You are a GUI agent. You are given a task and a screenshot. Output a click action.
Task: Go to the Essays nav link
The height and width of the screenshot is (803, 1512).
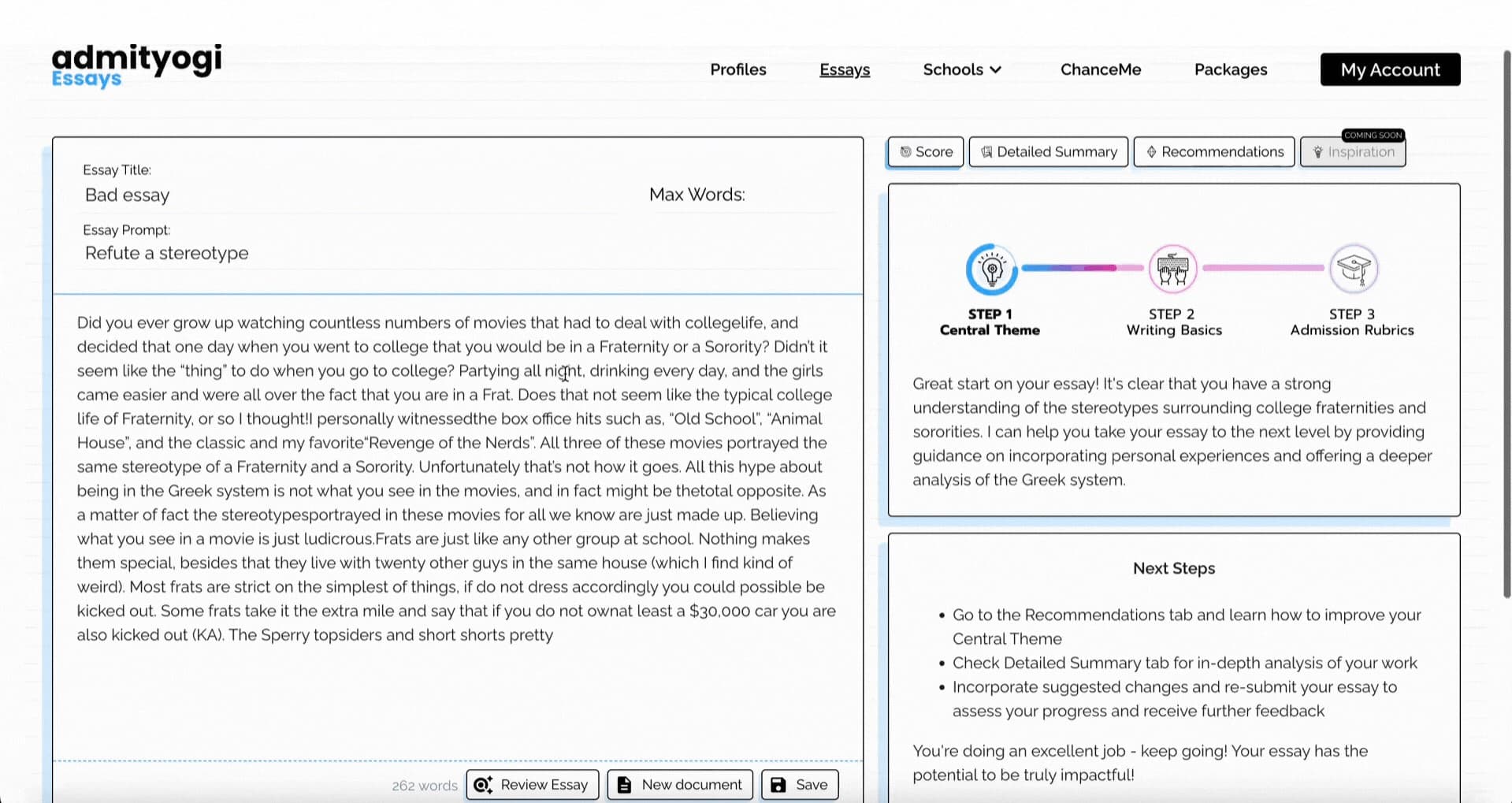click(845, 69)
